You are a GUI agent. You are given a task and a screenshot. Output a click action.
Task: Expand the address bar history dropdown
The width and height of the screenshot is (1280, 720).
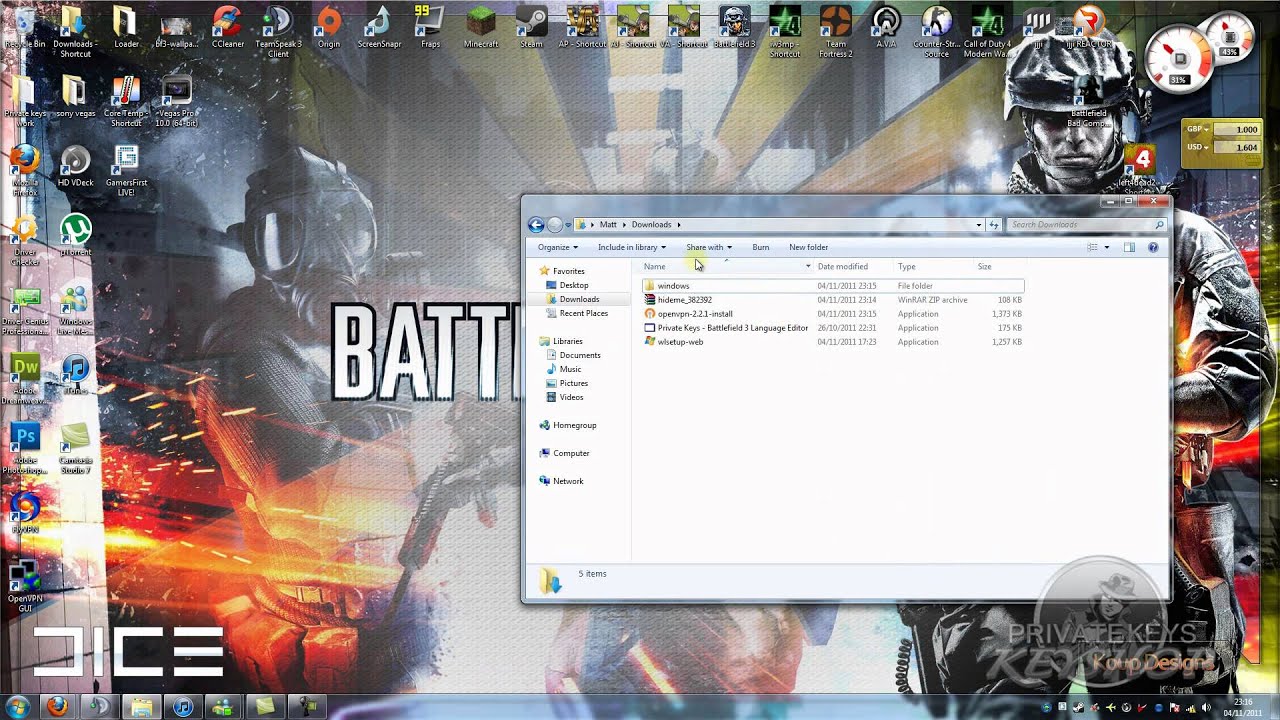[978, 225]
